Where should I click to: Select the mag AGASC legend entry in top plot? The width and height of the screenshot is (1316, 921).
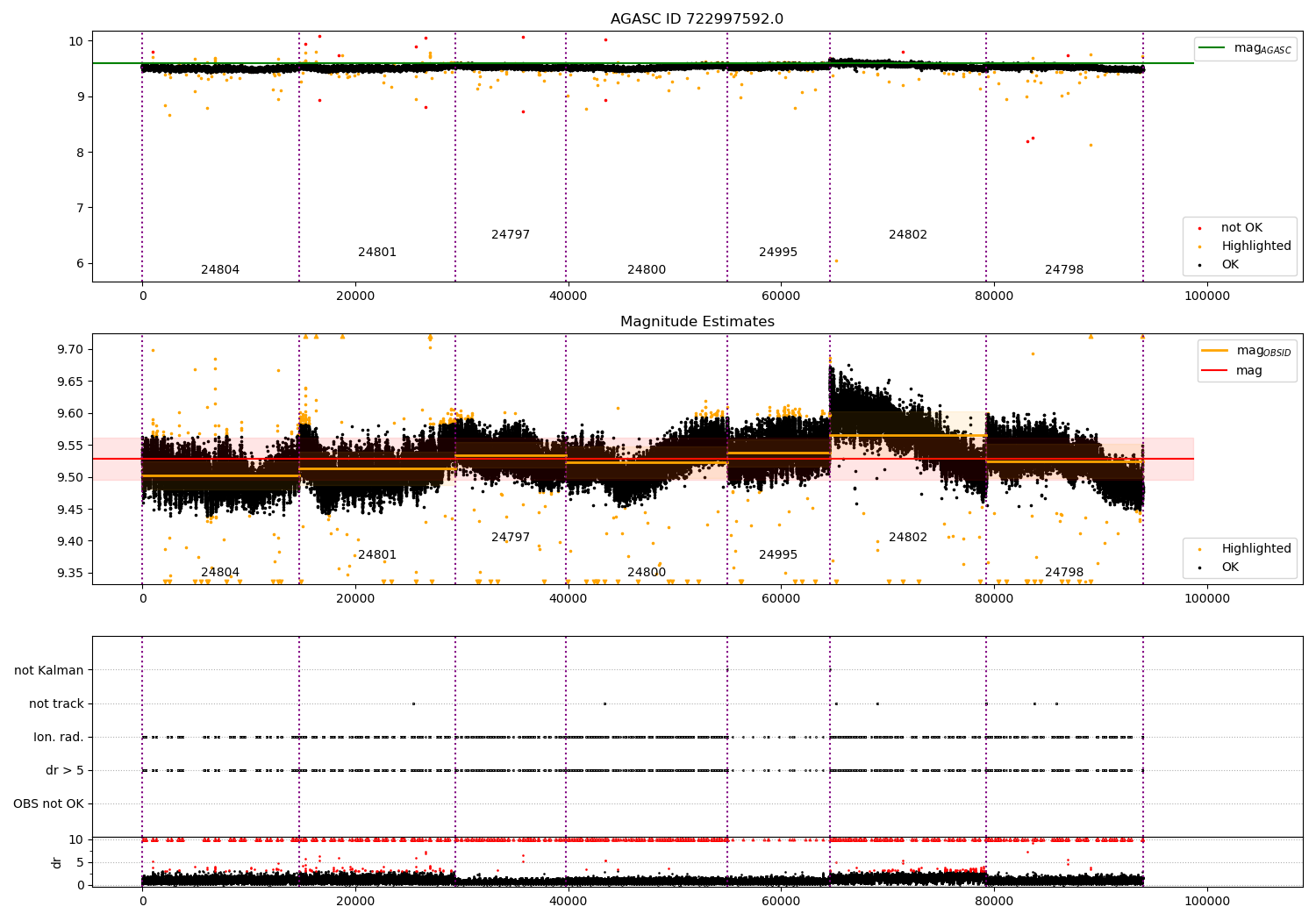1246,48
